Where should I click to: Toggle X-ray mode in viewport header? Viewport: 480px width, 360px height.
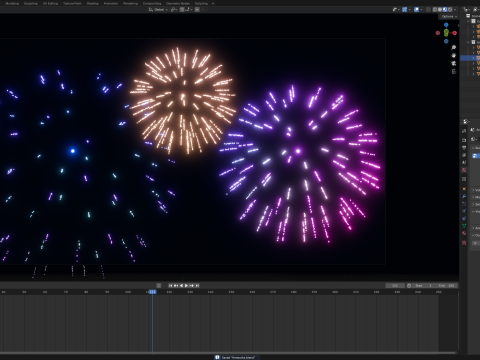click(x=428, y=10)
